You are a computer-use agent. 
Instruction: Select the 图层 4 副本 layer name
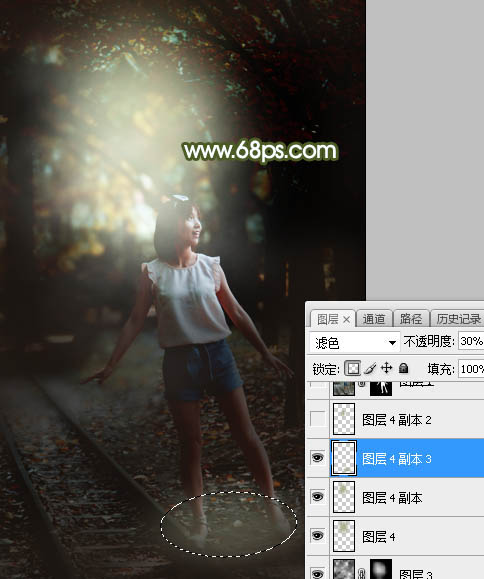tap(392, 498)
